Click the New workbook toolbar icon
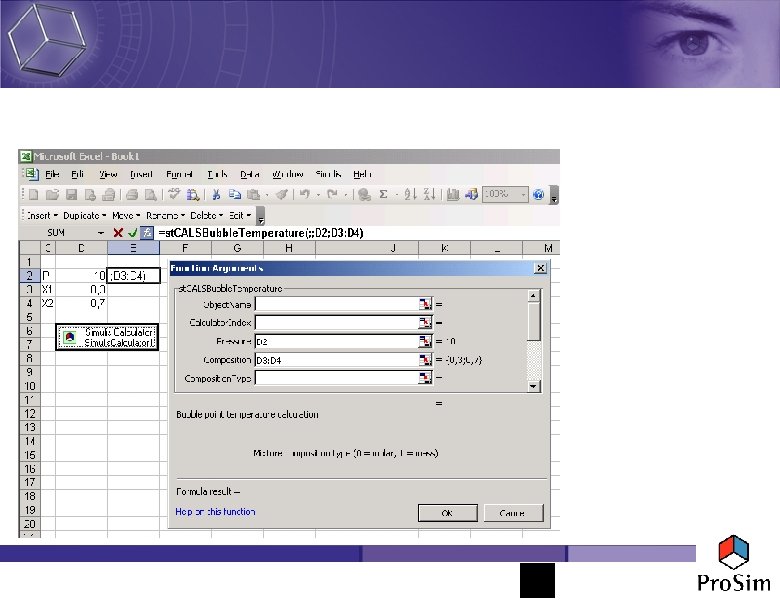The height and width of the screenshot is (600, 780). tap(33, 195)
